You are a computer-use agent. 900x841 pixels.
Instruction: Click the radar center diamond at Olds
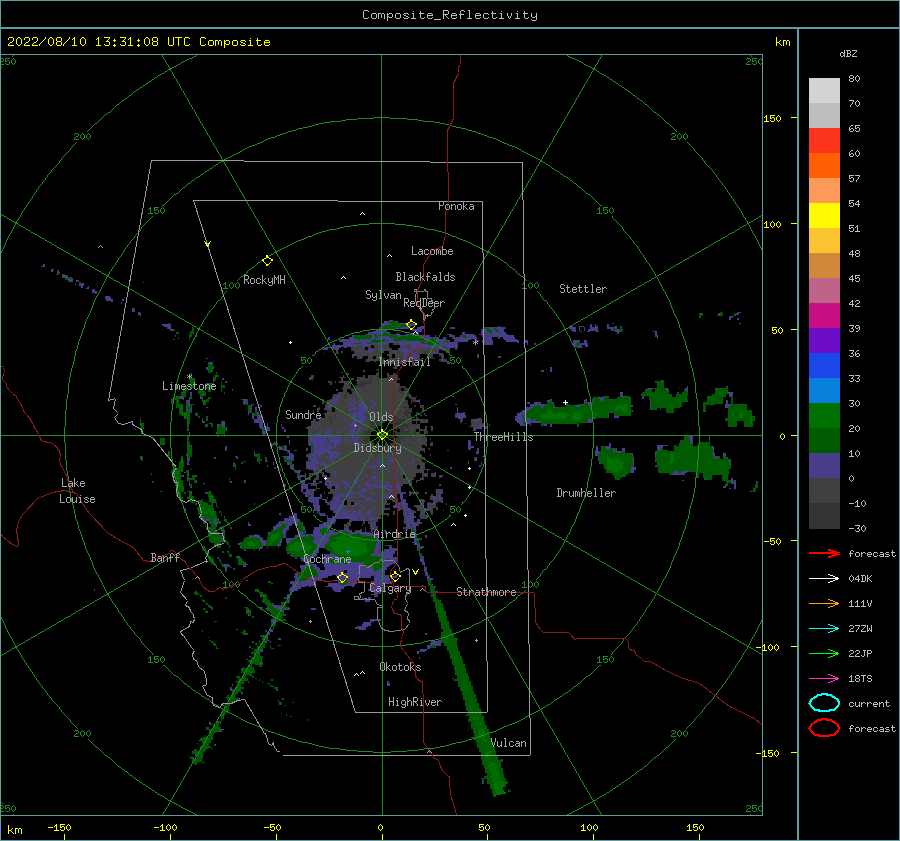point(382,435)
